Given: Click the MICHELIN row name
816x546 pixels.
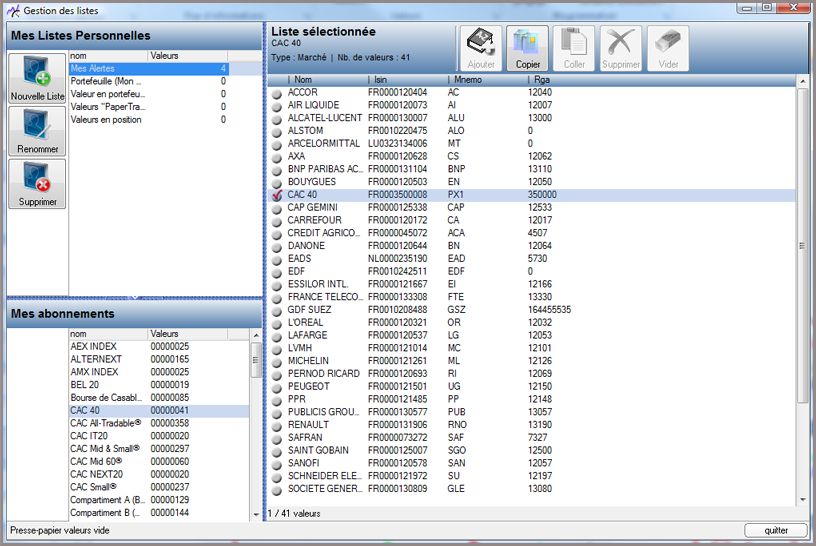Looking at the screenshot, I should click(308, 361).
